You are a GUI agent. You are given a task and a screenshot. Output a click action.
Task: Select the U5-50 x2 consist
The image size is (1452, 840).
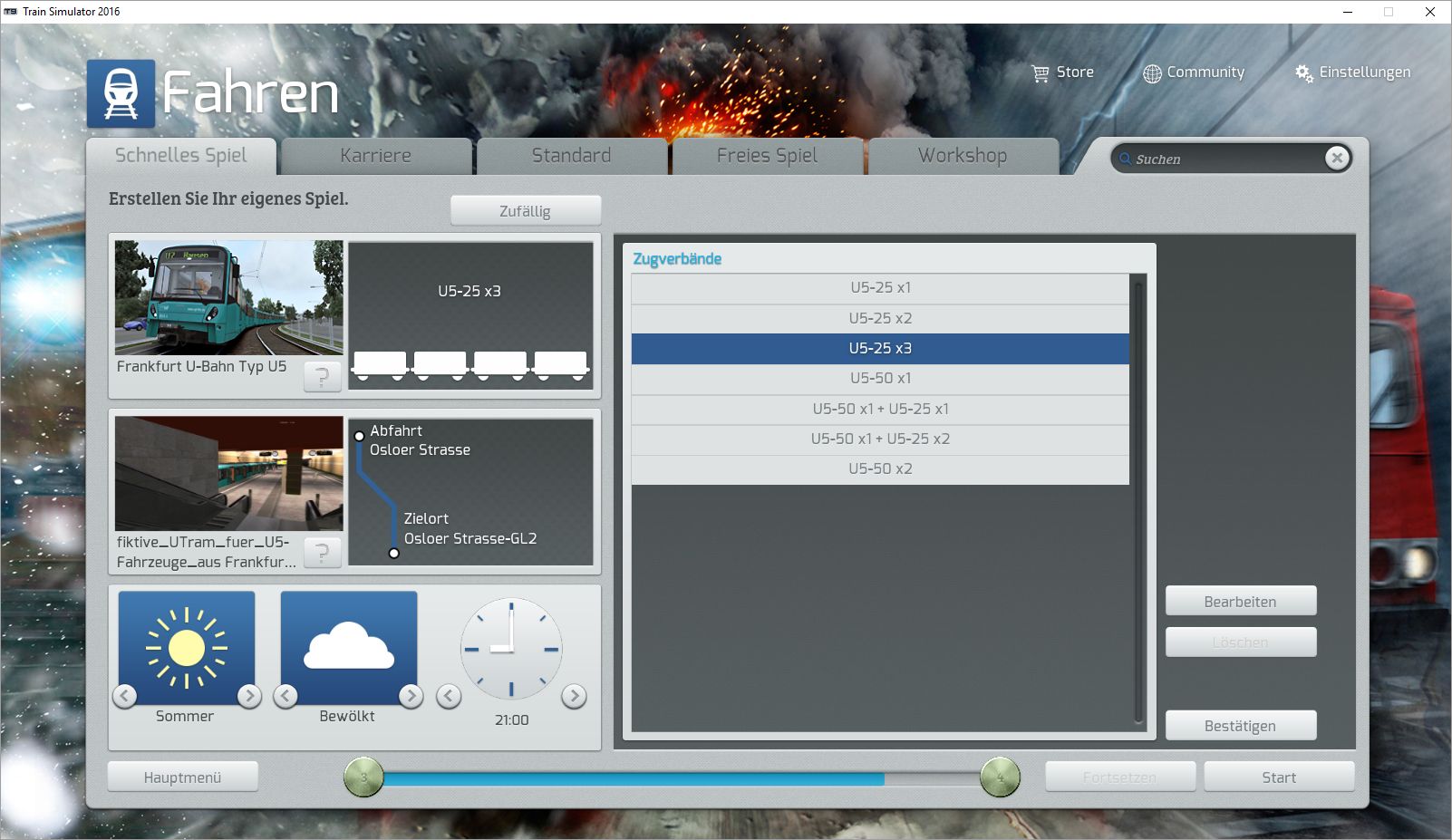(x=880, y=469)
